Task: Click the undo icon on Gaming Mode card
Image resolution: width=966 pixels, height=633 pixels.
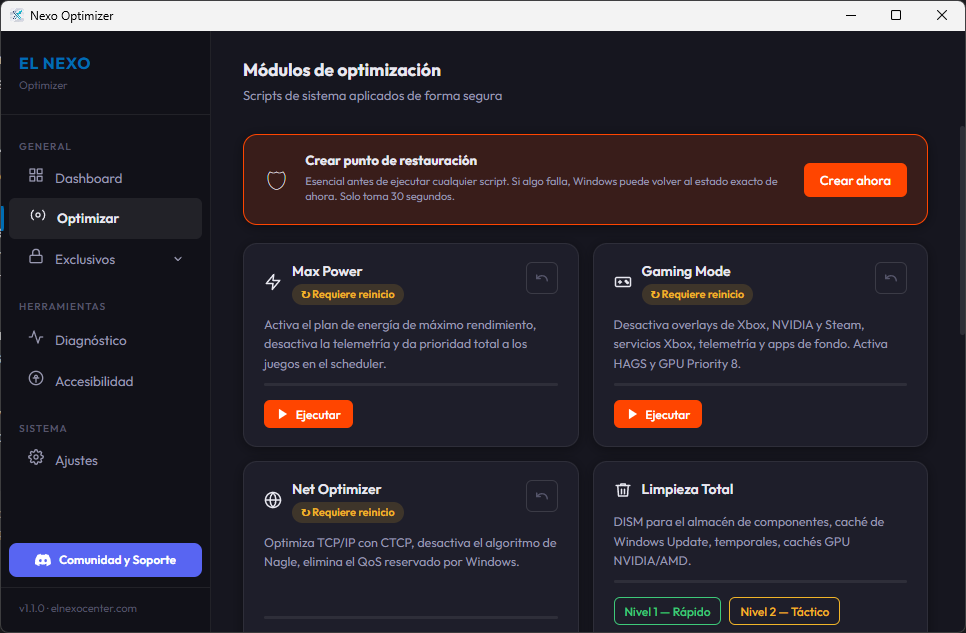Action: (890, 277)
